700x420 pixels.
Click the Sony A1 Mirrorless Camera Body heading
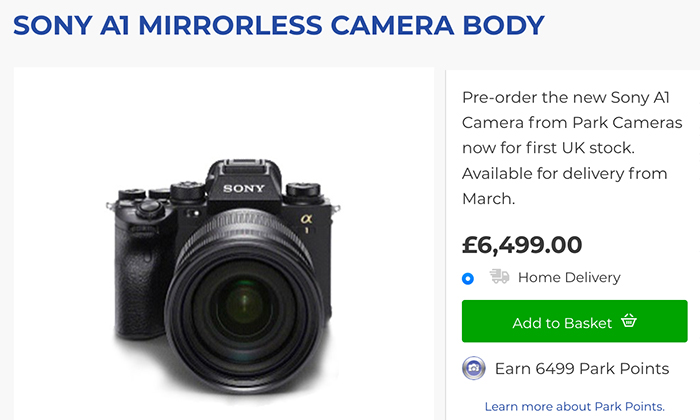tap(279, 25)
